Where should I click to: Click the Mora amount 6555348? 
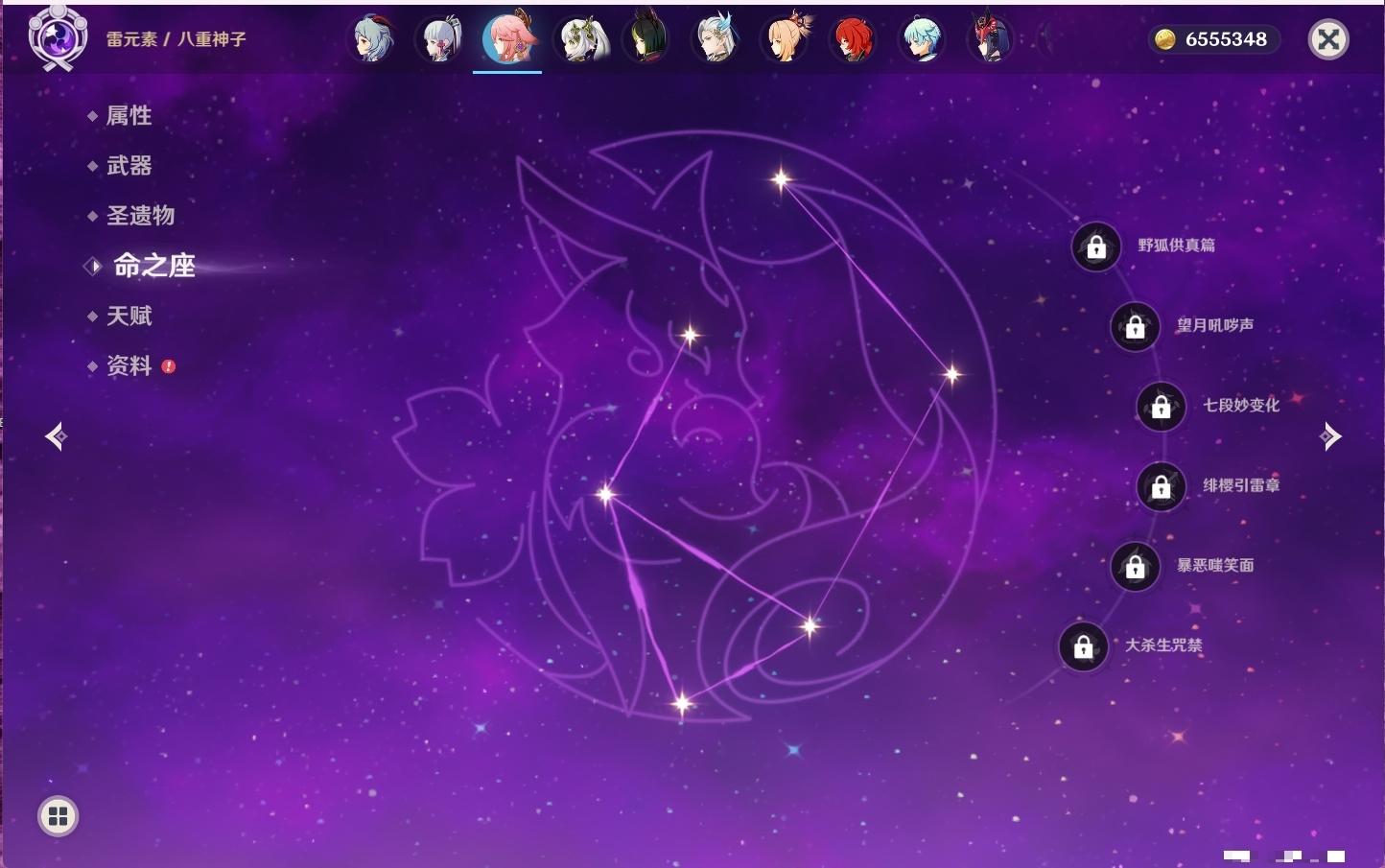click(1226, 39)
